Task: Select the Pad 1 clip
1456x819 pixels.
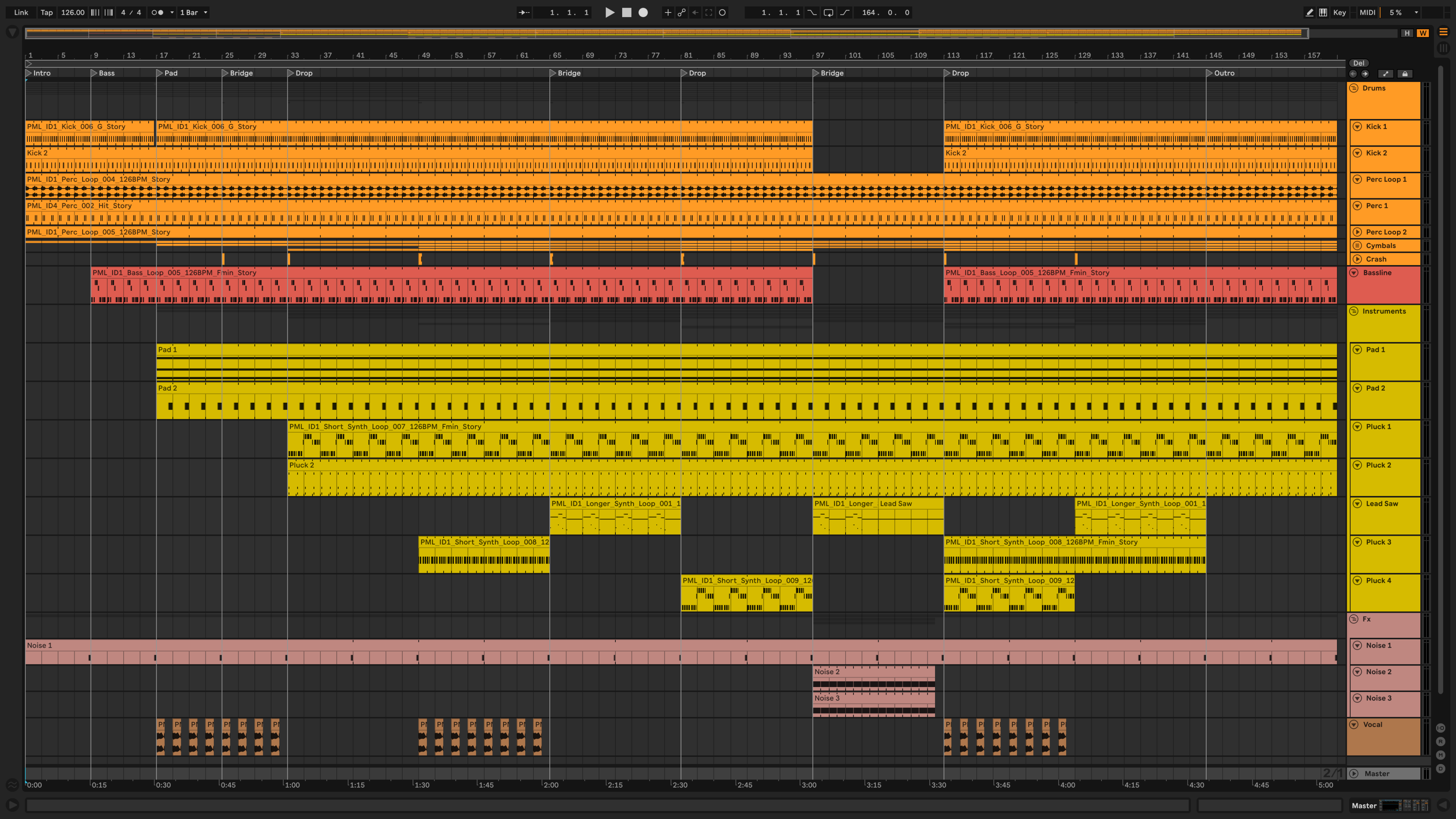Action: [x=747, y=362]
